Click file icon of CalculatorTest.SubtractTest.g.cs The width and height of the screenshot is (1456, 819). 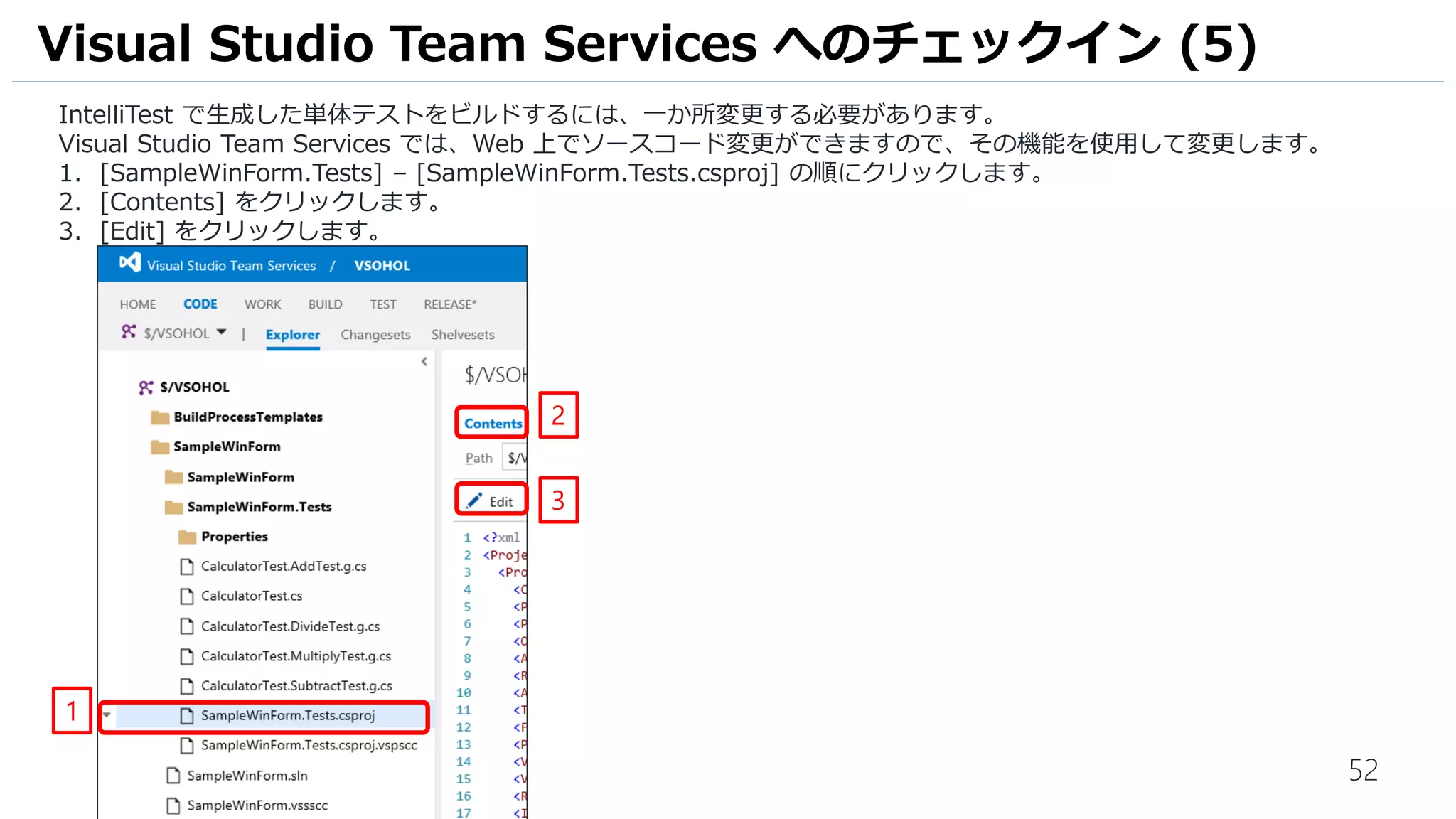click(187, 686)
